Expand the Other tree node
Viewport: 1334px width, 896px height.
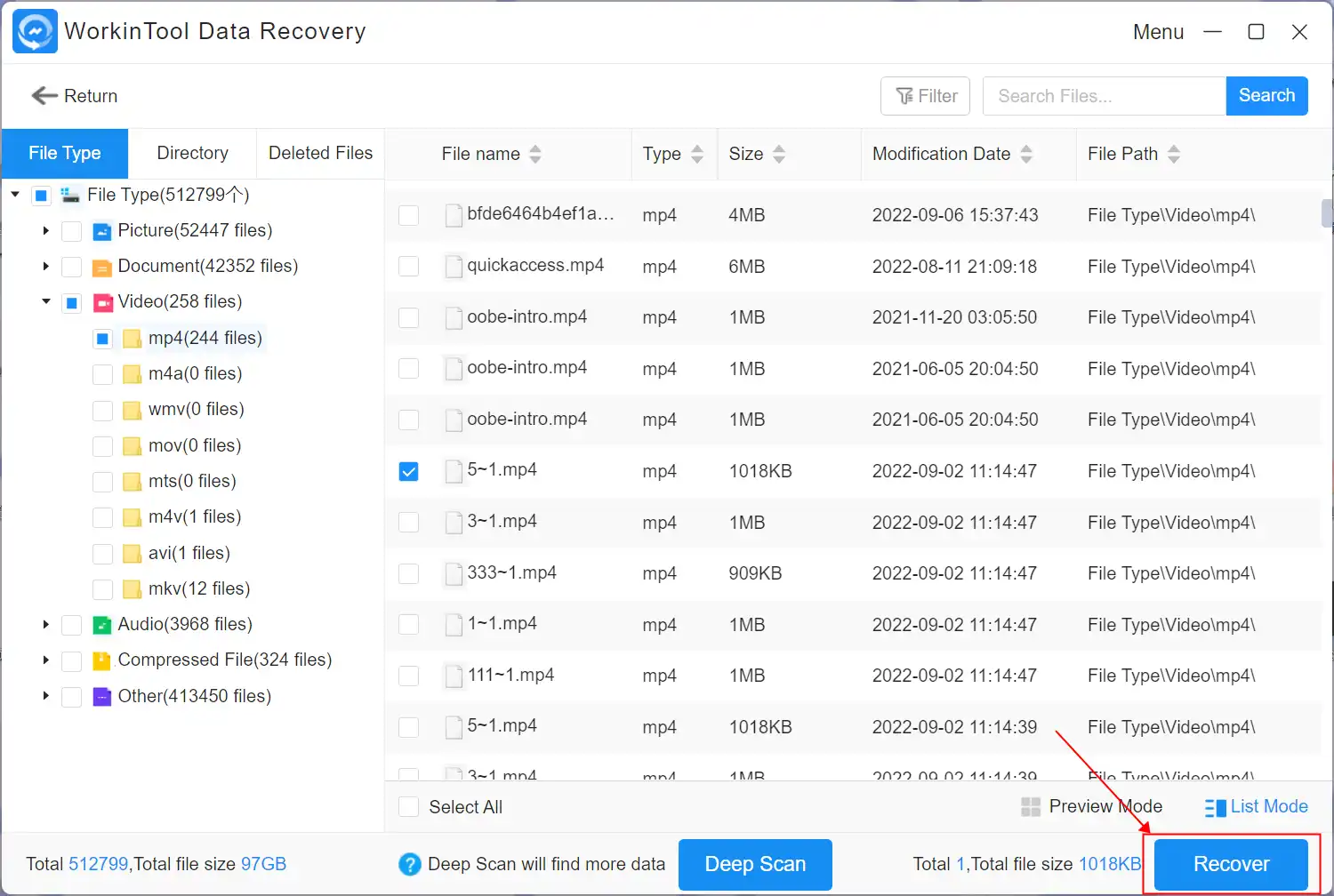click(x=45, y=696)
